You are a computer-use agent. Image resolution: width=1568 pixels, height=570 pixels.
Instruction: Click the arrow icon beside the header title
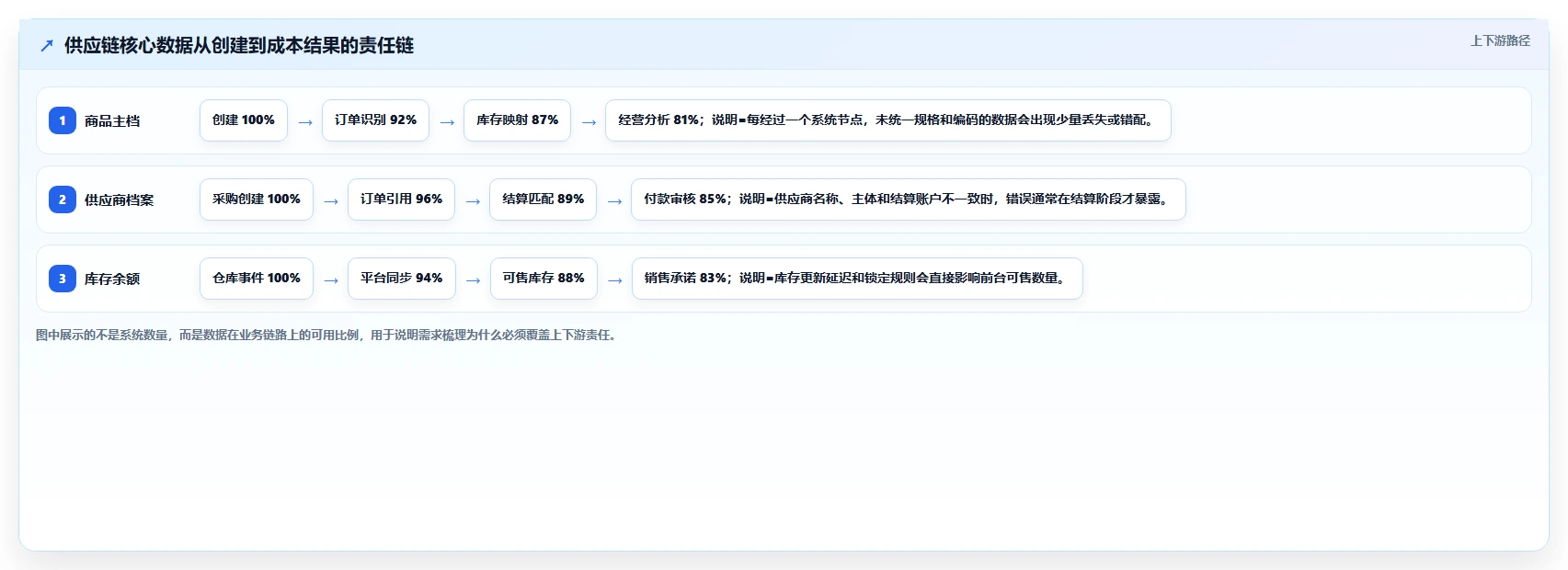tap(47, 45)
